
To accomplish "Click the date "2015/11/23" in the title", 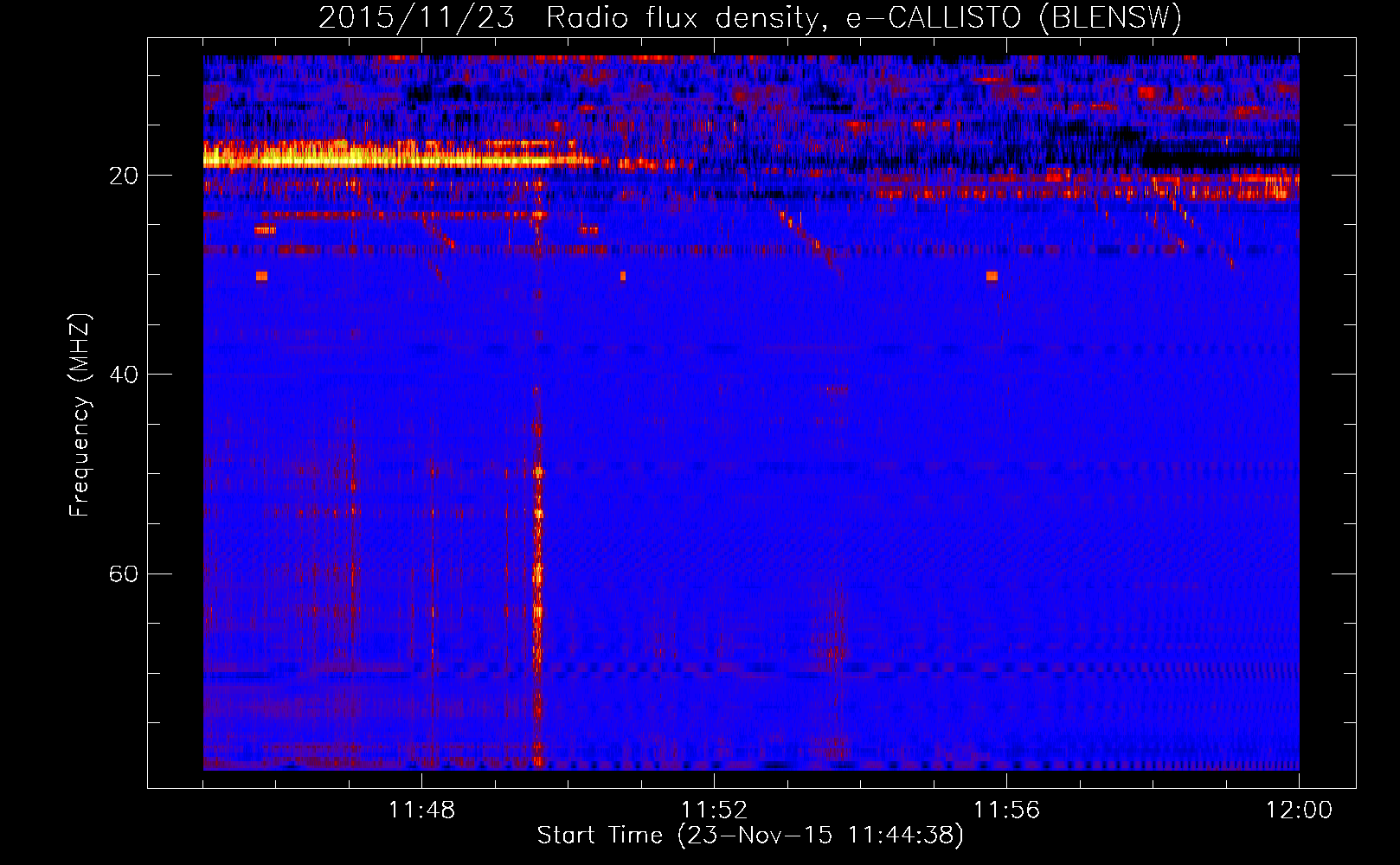I will [x=417, y=17].
